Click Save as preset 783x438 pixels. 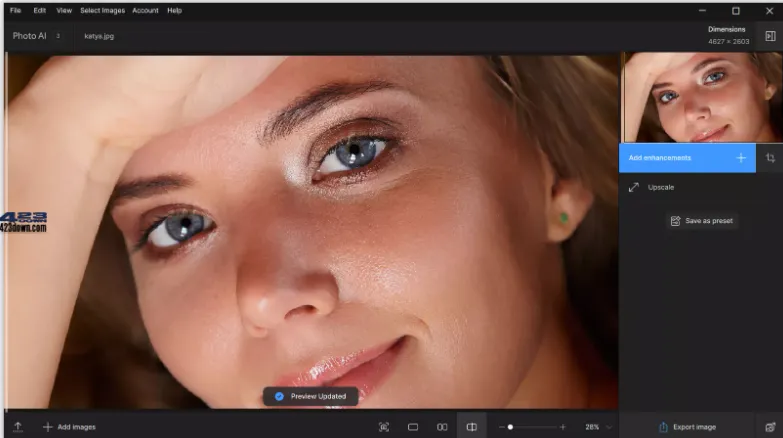[x=702, y=221]
